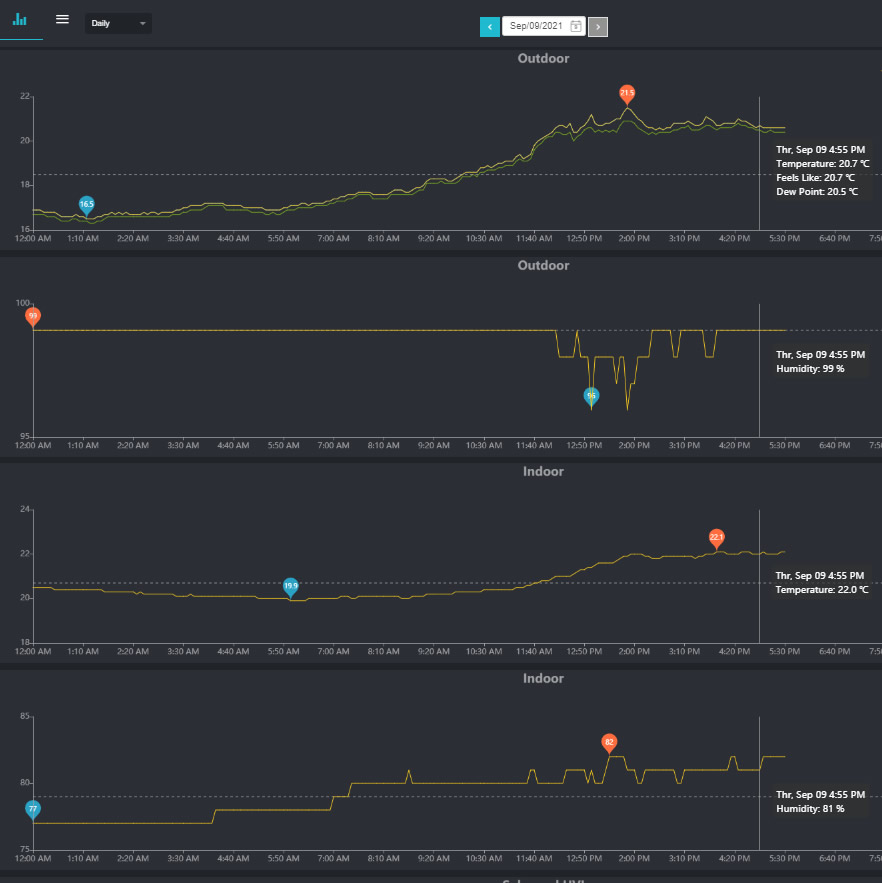This screenshot has width=882, height=883.
Task: Go to the next day
Action: [x=597, y=27]
